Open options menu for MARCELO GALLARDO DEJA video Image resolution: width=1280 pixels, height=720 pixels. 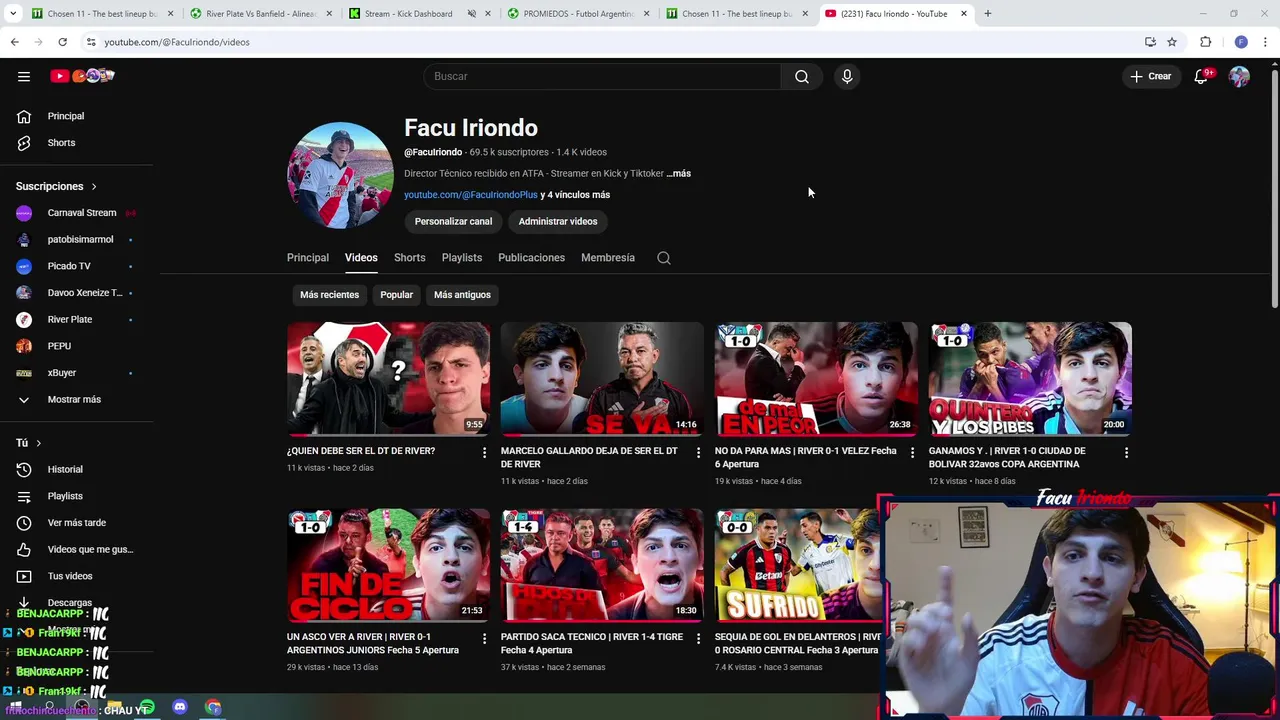pos(699,453)
